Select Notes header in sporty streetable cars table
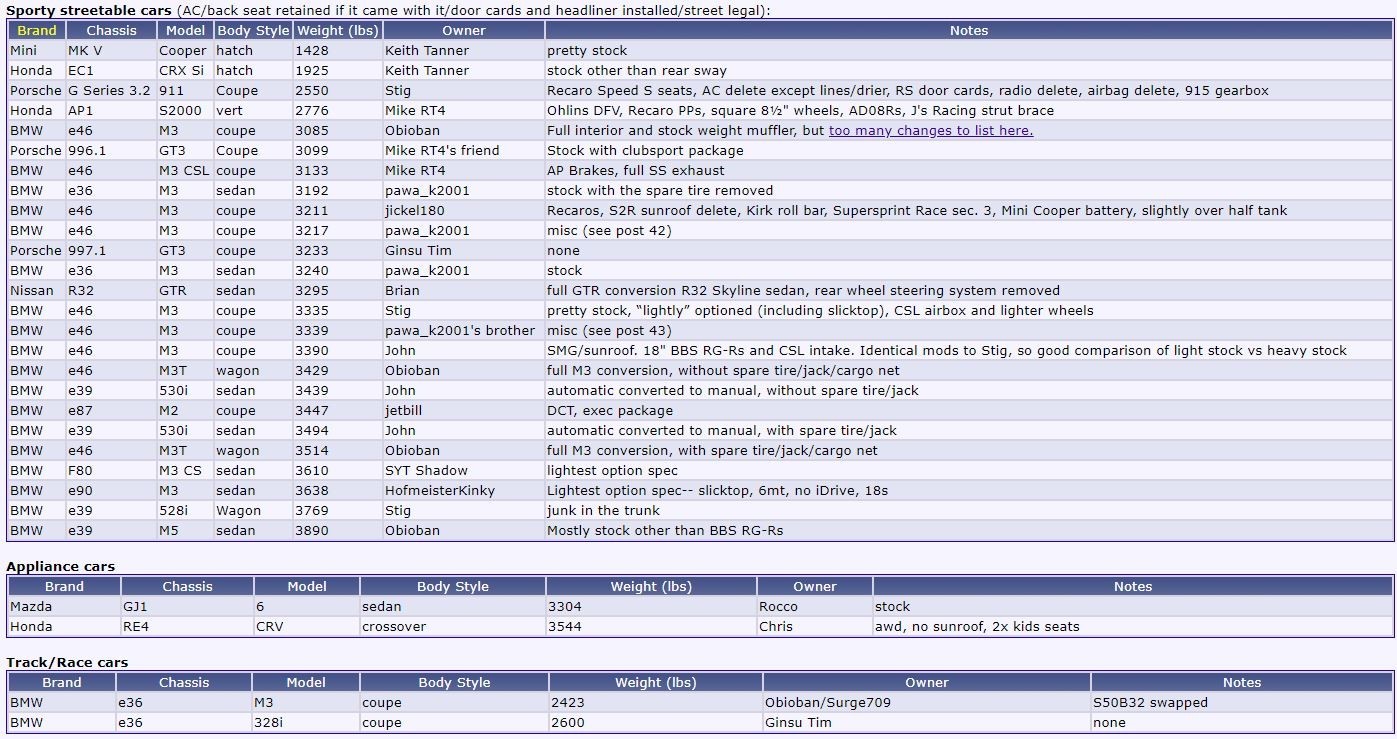Image resolution: width=1397 pixels, height=739 pixels. click(968, 31)
